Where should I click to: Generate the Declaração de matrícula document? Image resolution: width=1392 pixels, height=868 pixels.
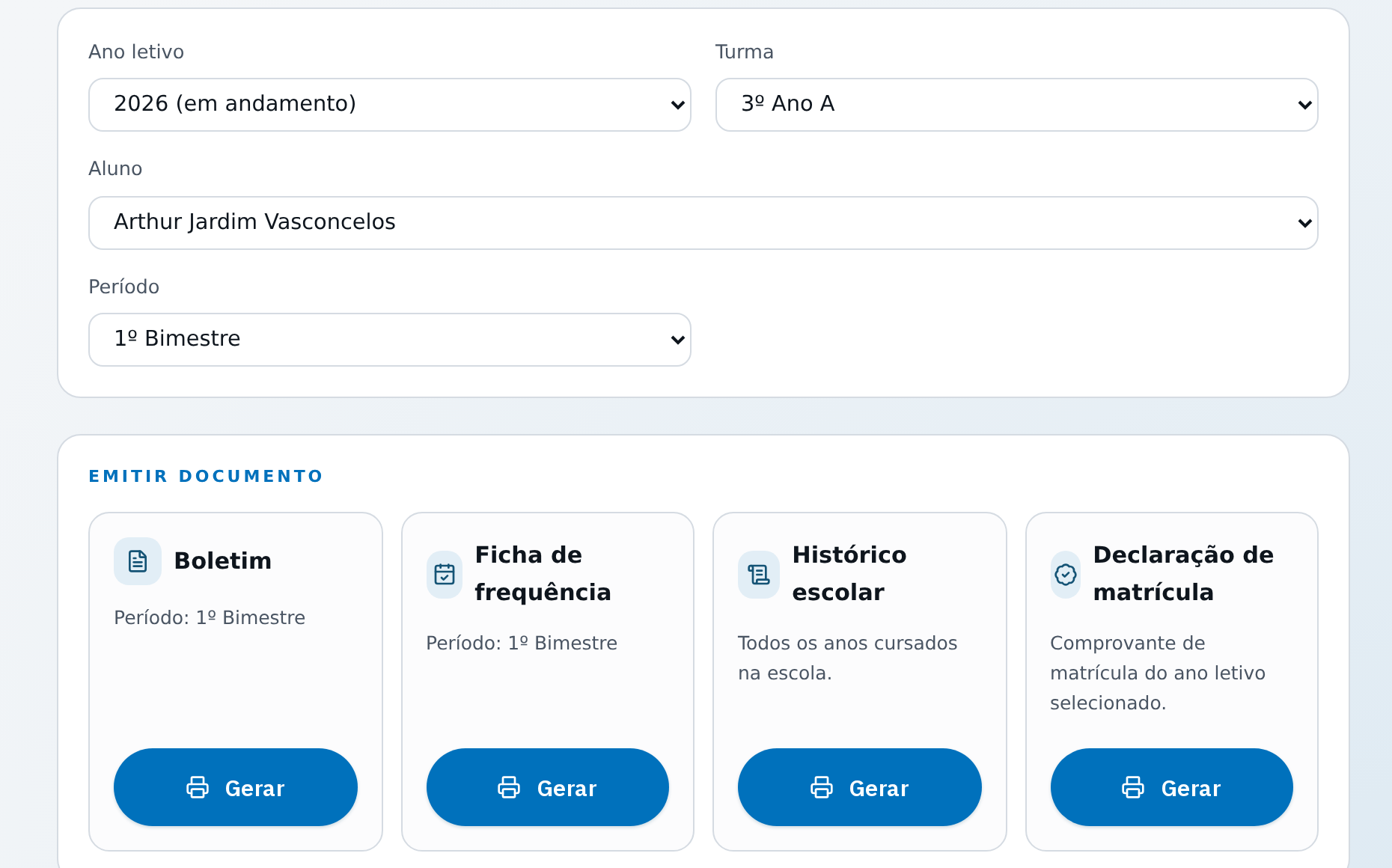[1172, 787]
